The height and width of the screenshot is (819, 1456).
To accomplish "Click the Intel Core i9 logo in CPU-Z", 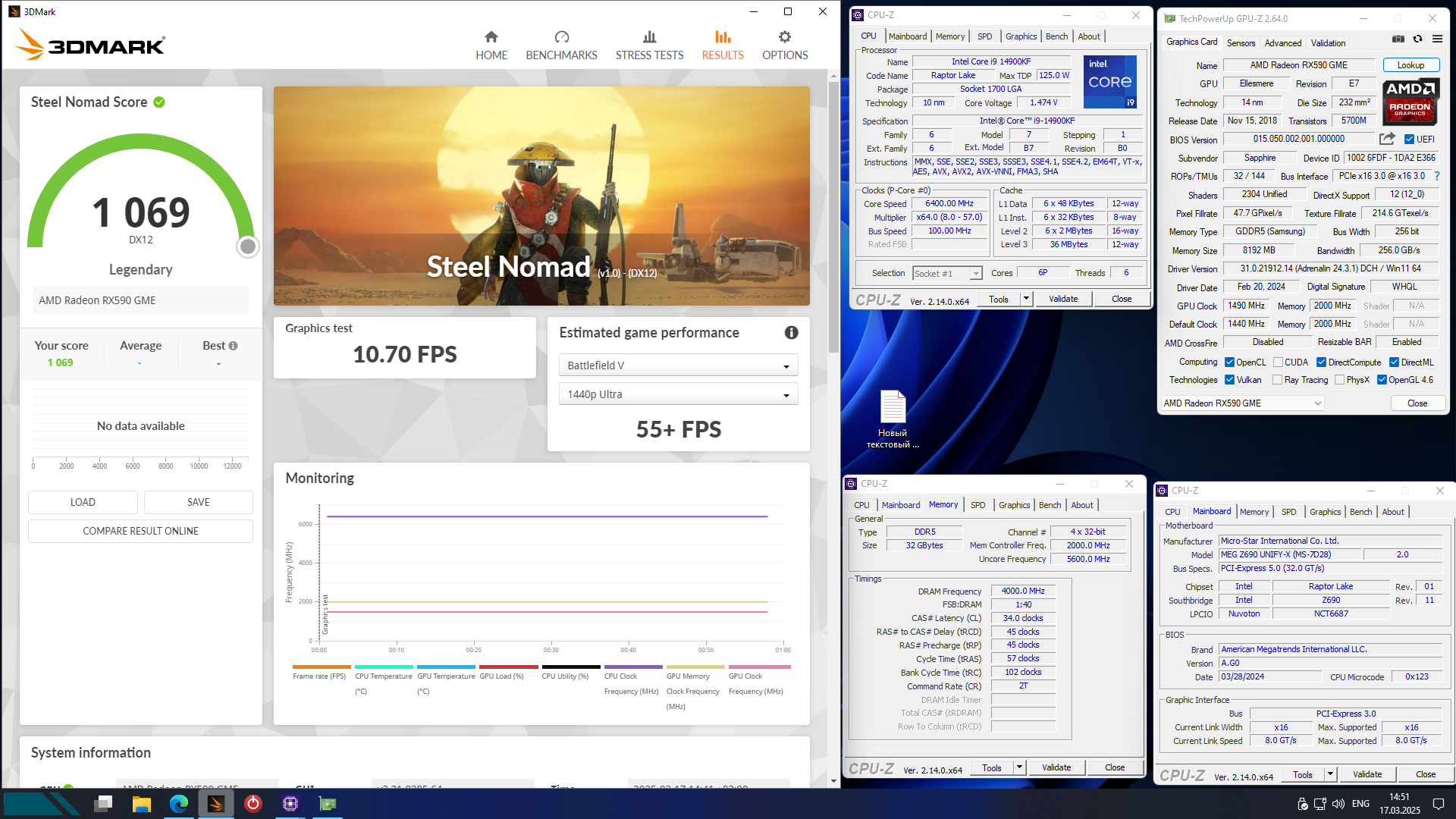I will pos(1109,82).
